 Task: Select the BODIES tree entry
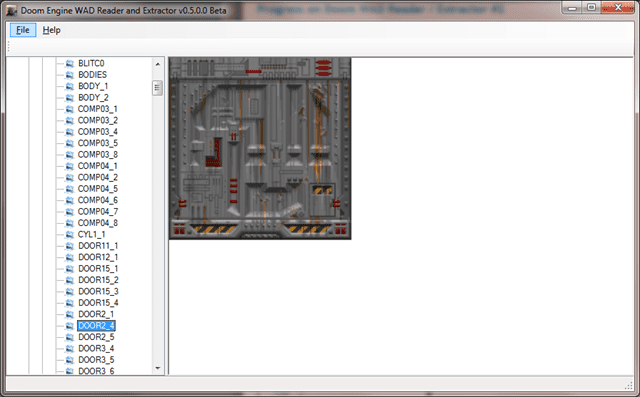(93, 75)
